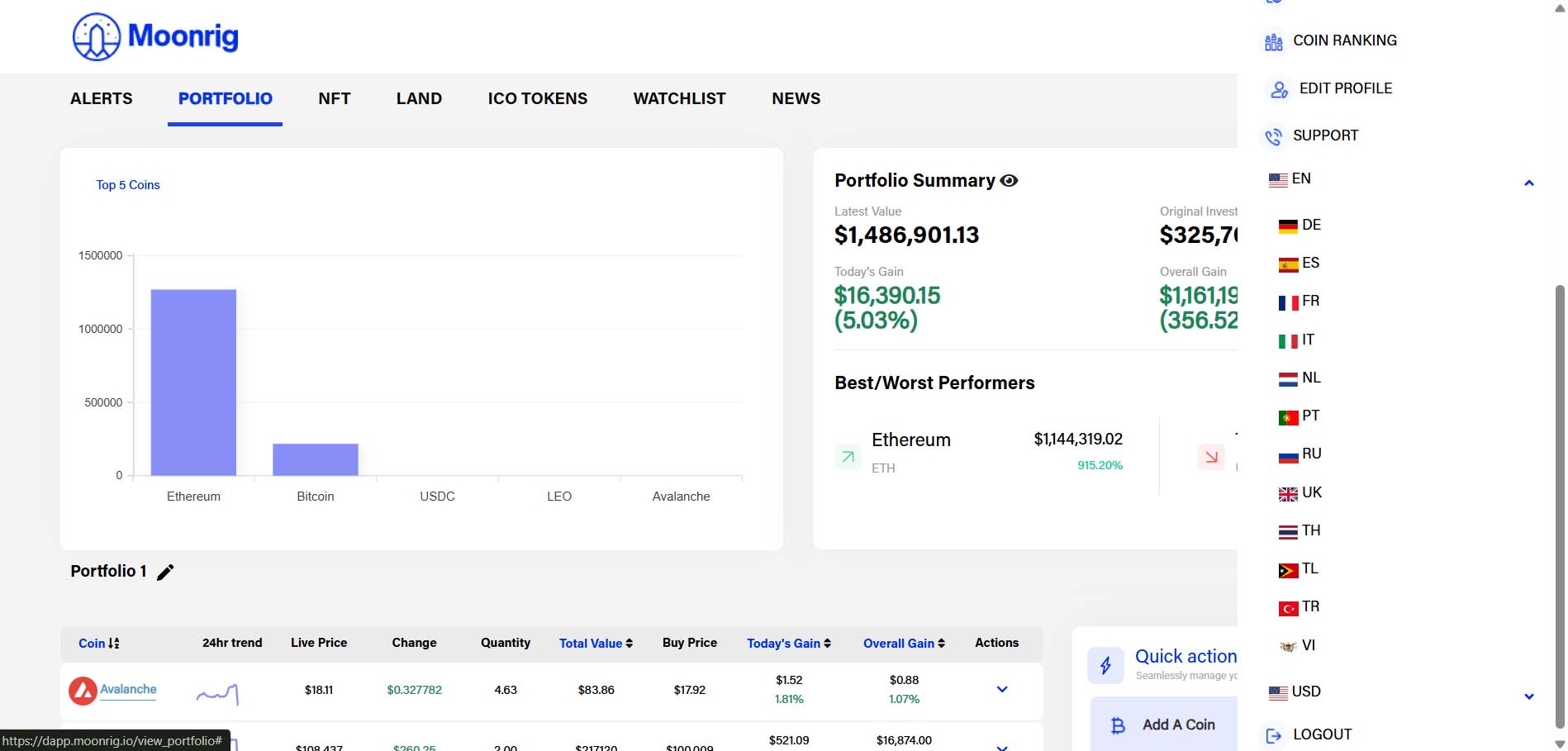Sort table by Coin column
The image size is (1568, 751).
(98, 644)
